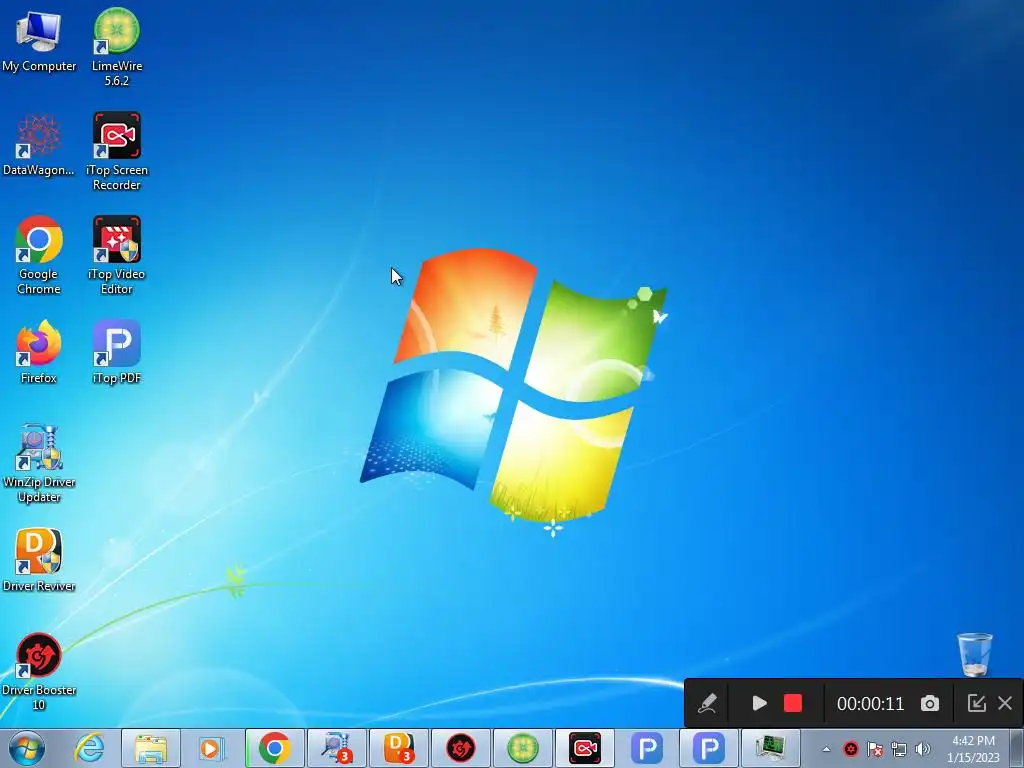Open Internet Explorer from the taskbar
Image resolution: width=1024 pixels, height=768 pixels.
(89, 748)
